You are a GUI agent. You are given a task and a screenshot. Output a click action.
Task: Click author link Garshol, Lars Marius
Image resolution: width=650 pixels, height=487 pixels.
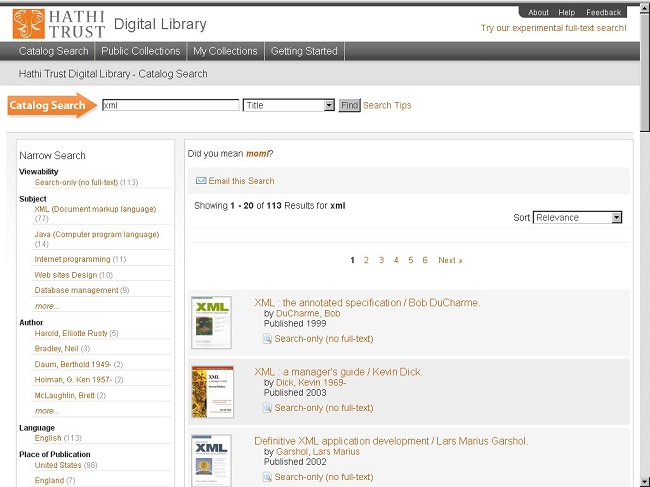(x=318, y=451)
